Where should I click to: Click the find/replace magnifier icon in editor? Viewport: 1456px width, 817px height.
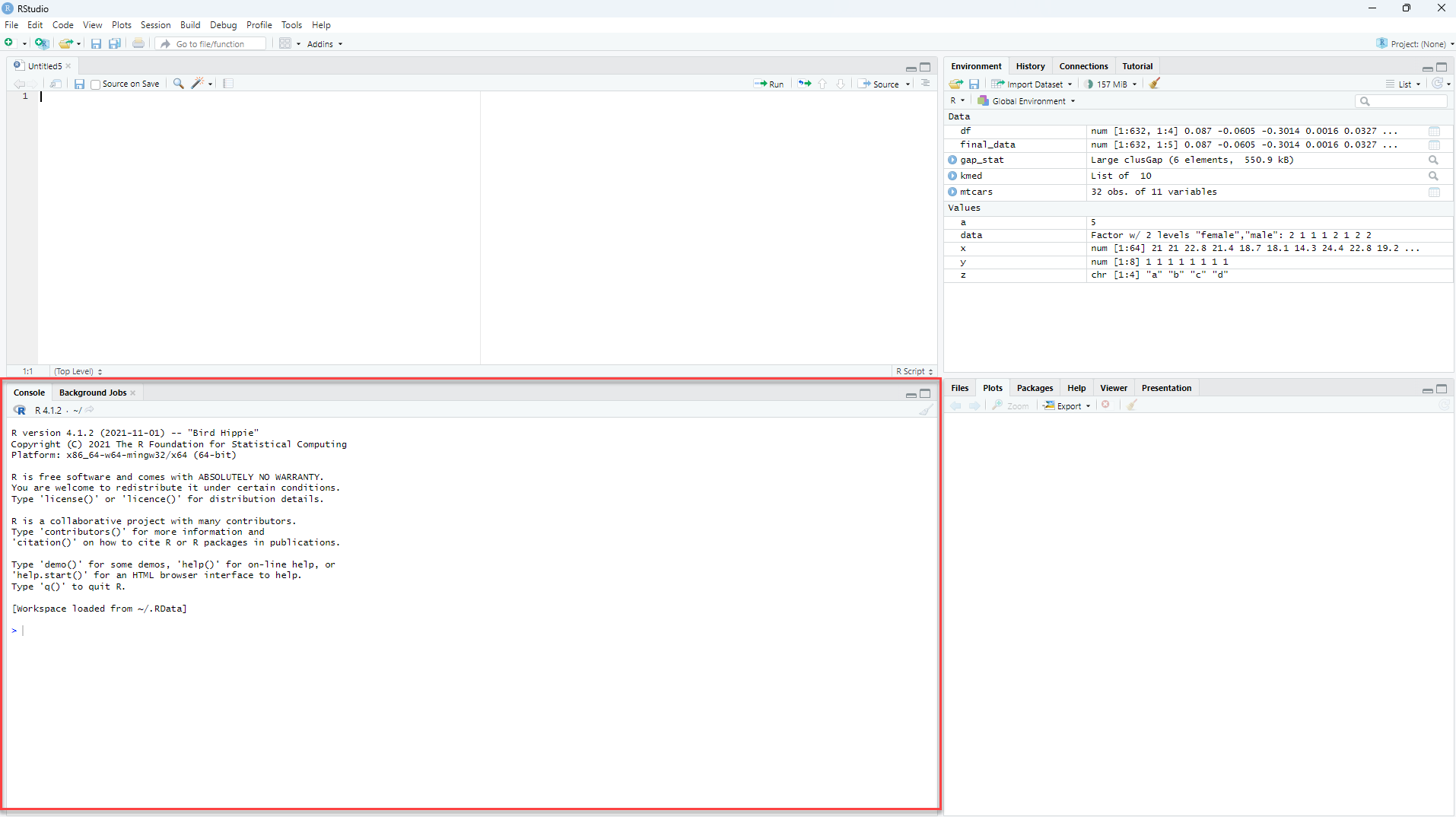tap(178, 84)
